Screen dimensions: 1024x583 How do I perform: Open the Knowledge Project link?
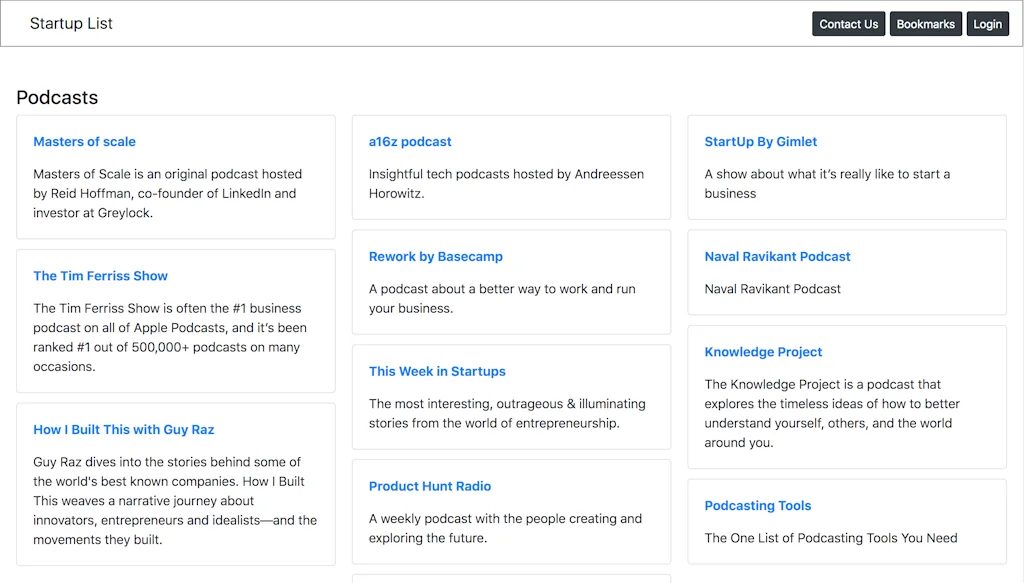[763, 352]
